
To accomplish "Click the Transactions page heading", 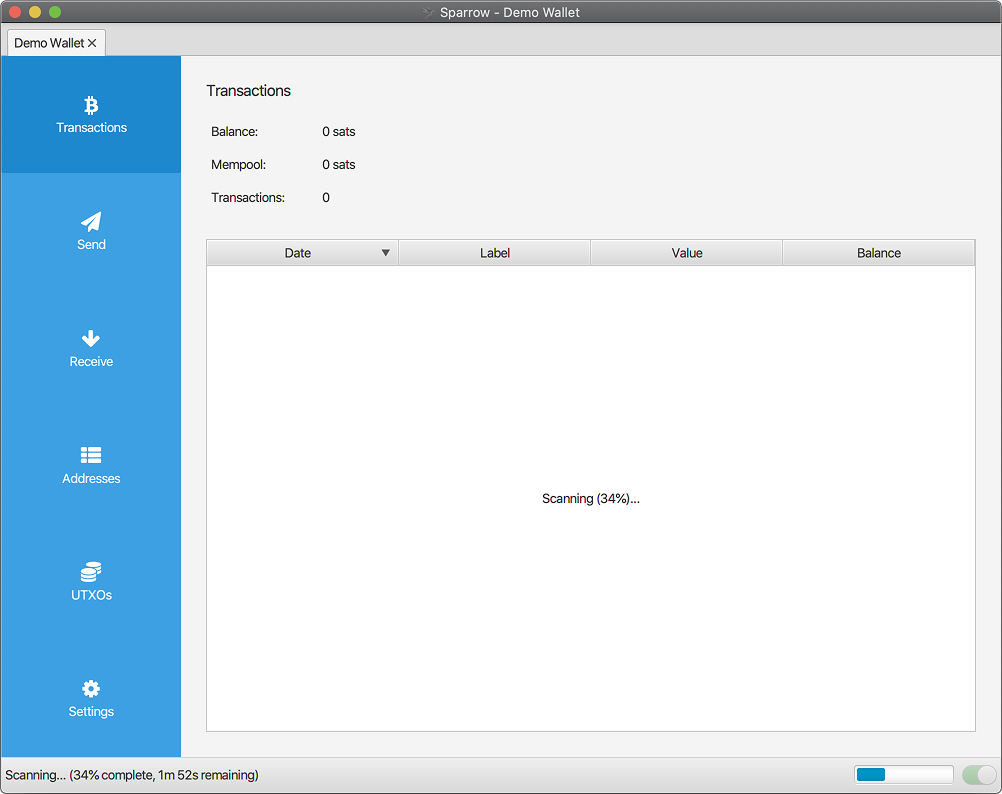I will (249, 91).
